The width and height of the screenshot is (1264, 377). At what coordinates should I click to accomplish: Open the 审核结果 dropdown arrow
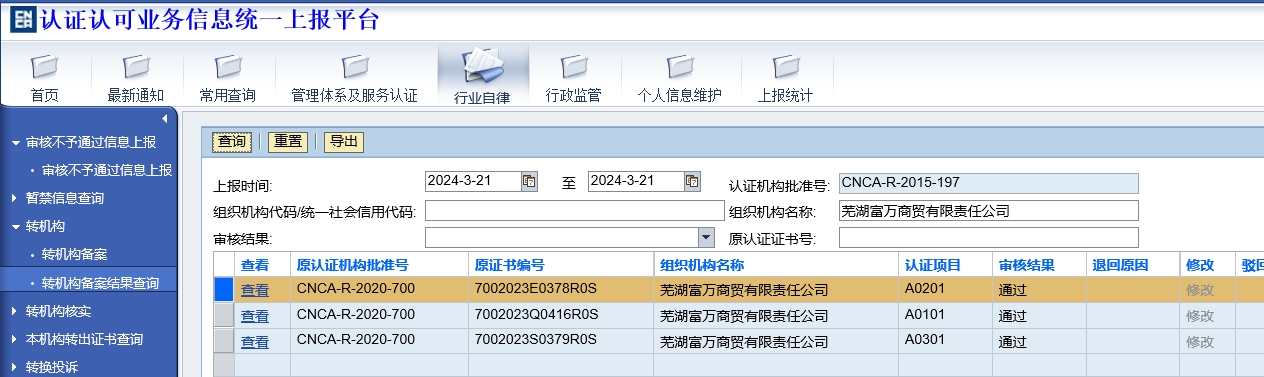707,237
